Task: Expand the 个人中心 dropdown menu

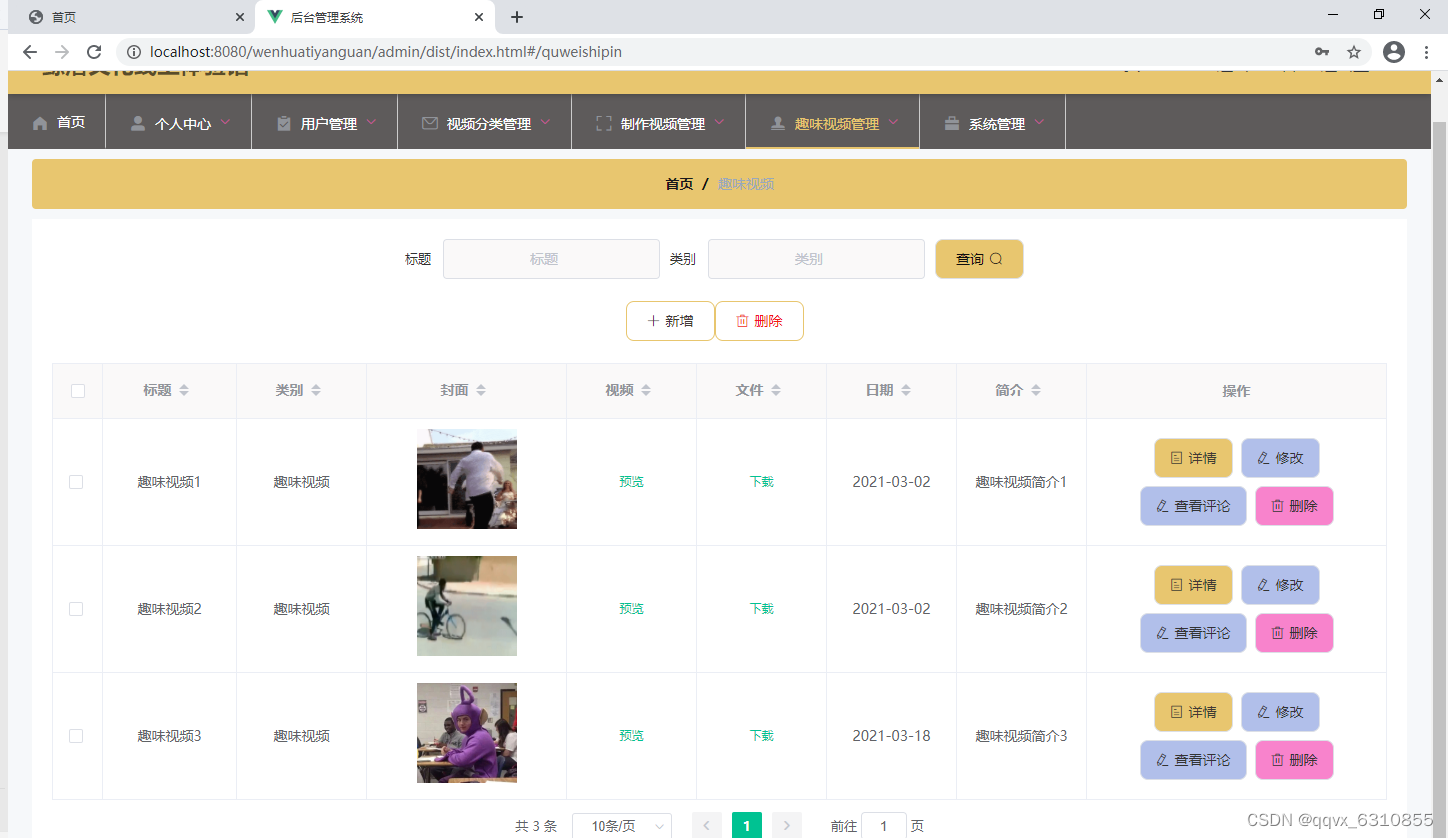Action: (x=226, y=122)
